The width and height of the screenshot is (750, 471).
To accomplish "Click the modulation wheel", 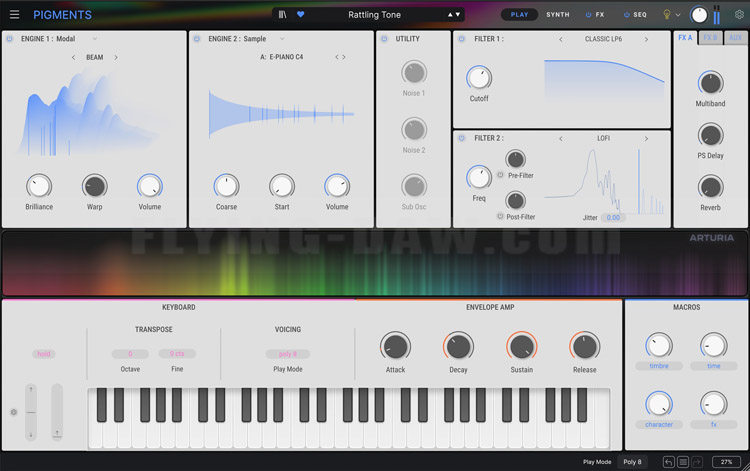I will (57, 412).
